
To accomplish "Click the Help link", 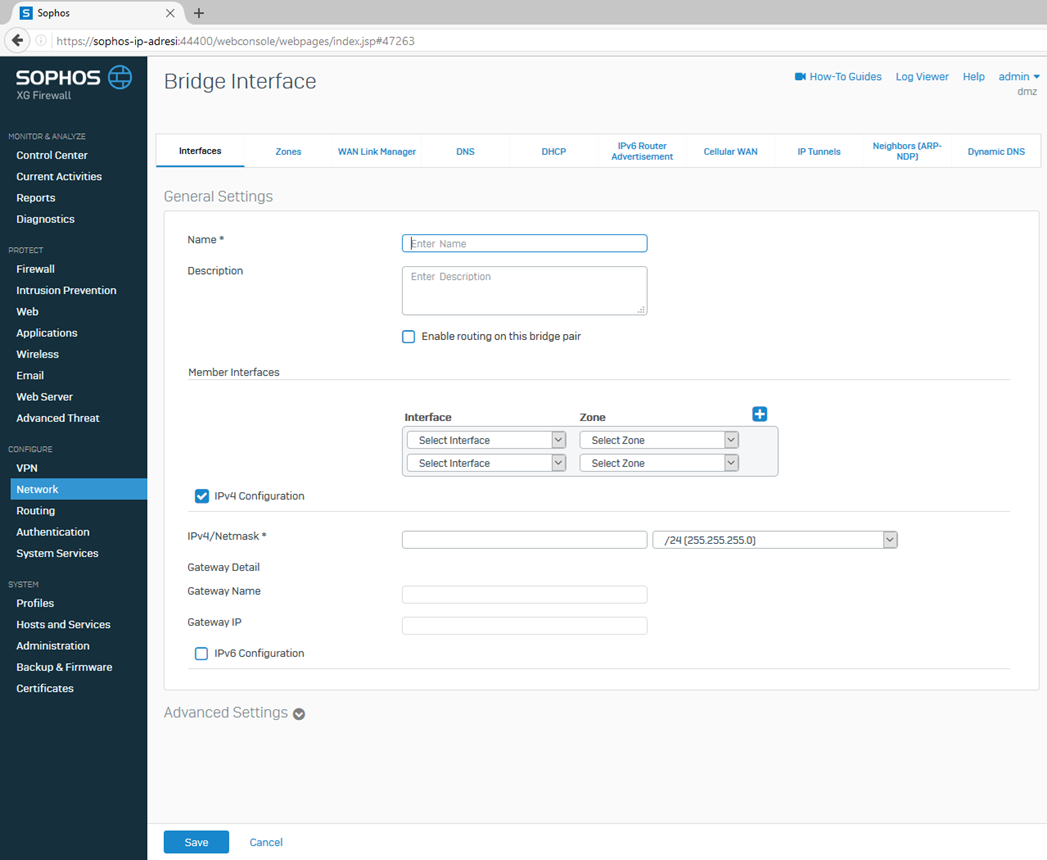I will click(x=974, y=77).
